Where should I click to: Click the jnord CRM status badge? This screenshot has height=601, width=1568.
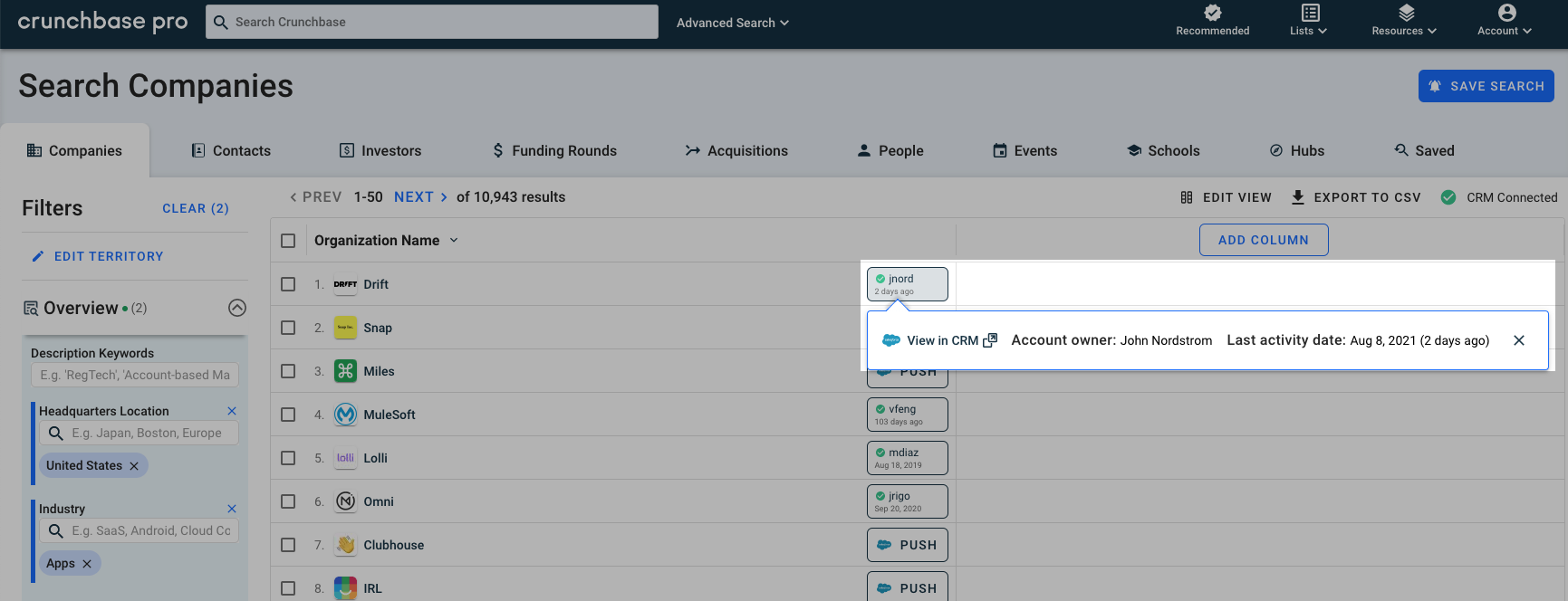tap(908, 284)
